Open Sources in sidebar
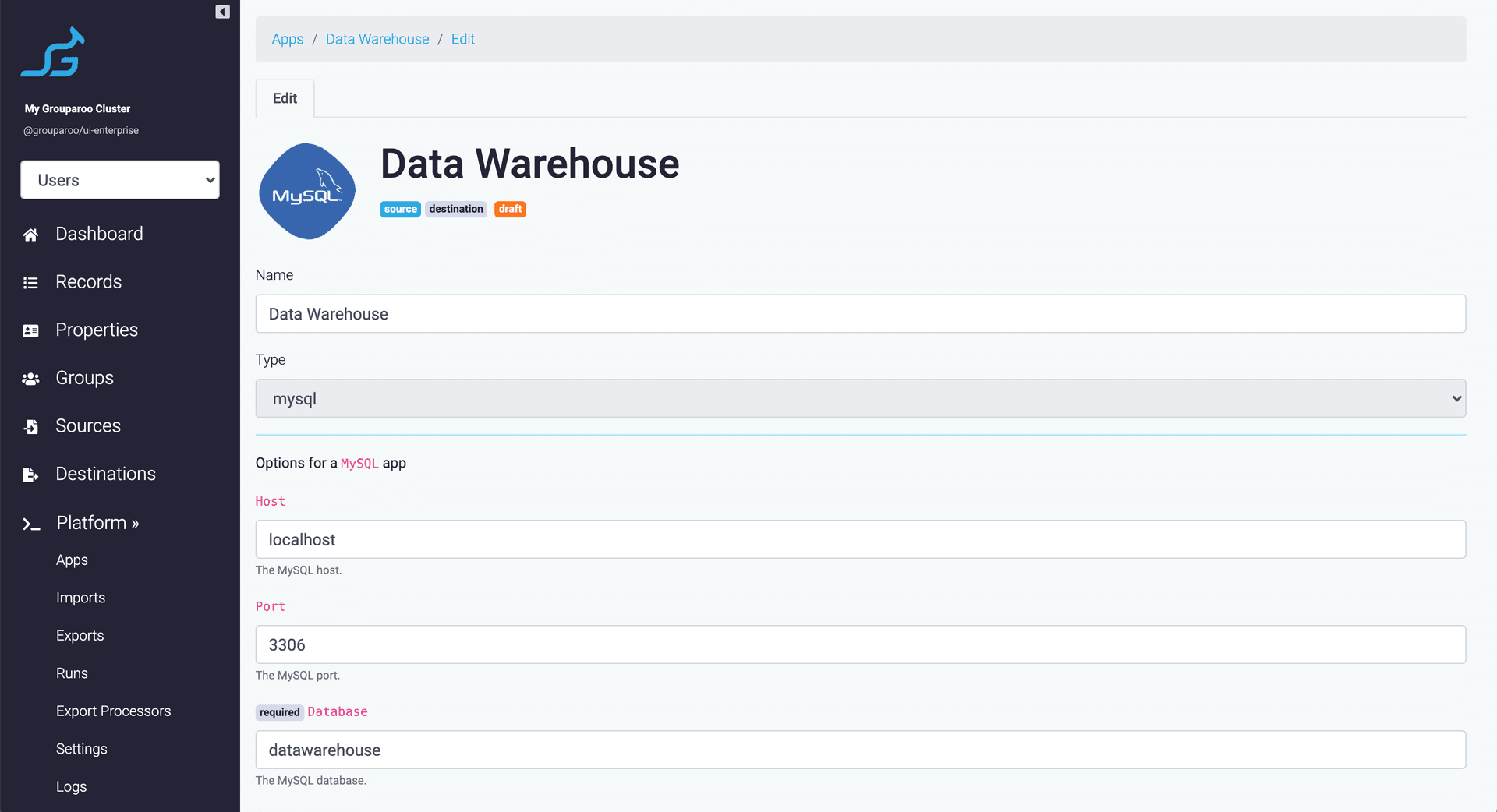 [x=88, y=426]
